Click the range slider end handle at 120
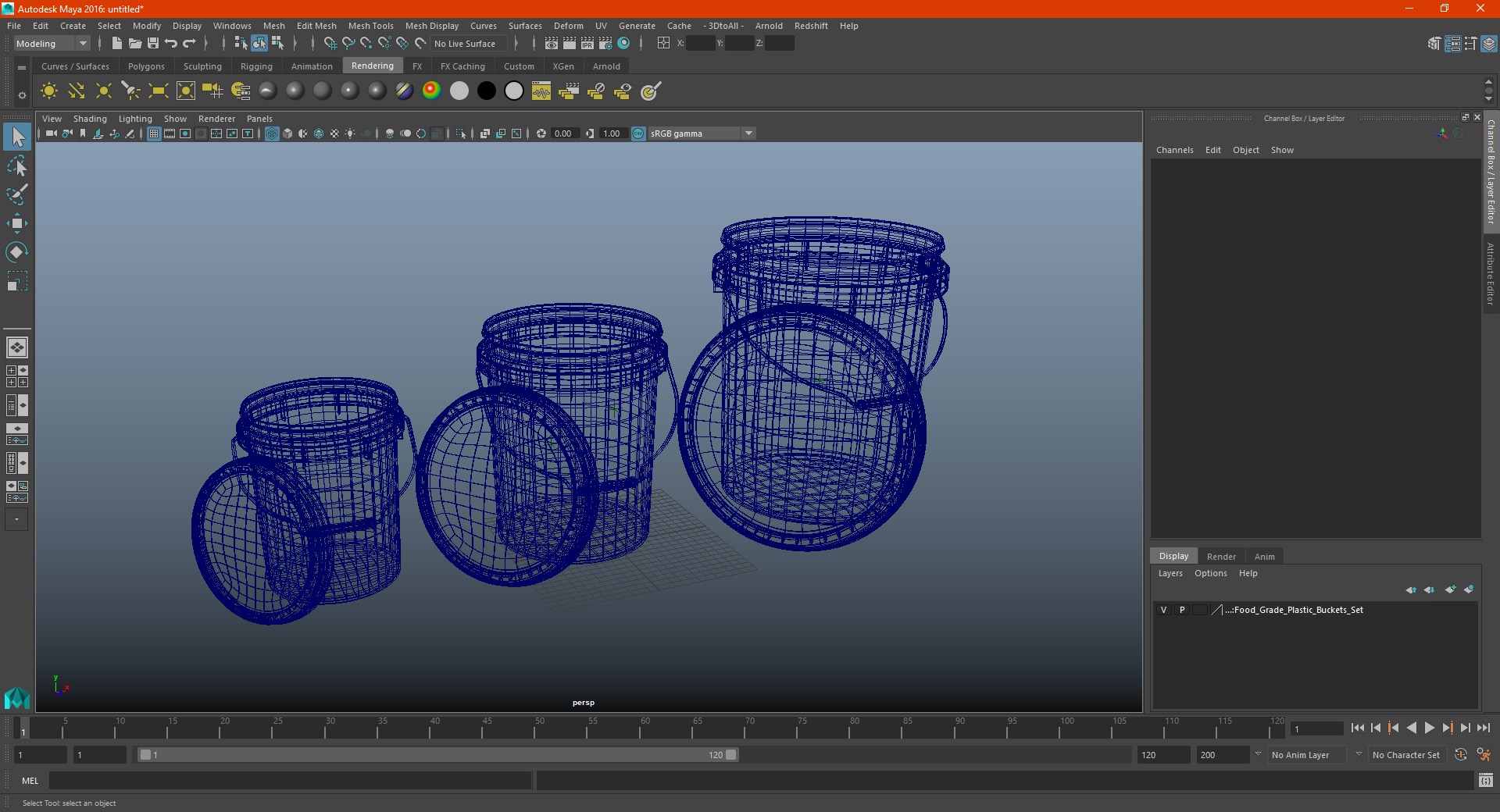 731,755
